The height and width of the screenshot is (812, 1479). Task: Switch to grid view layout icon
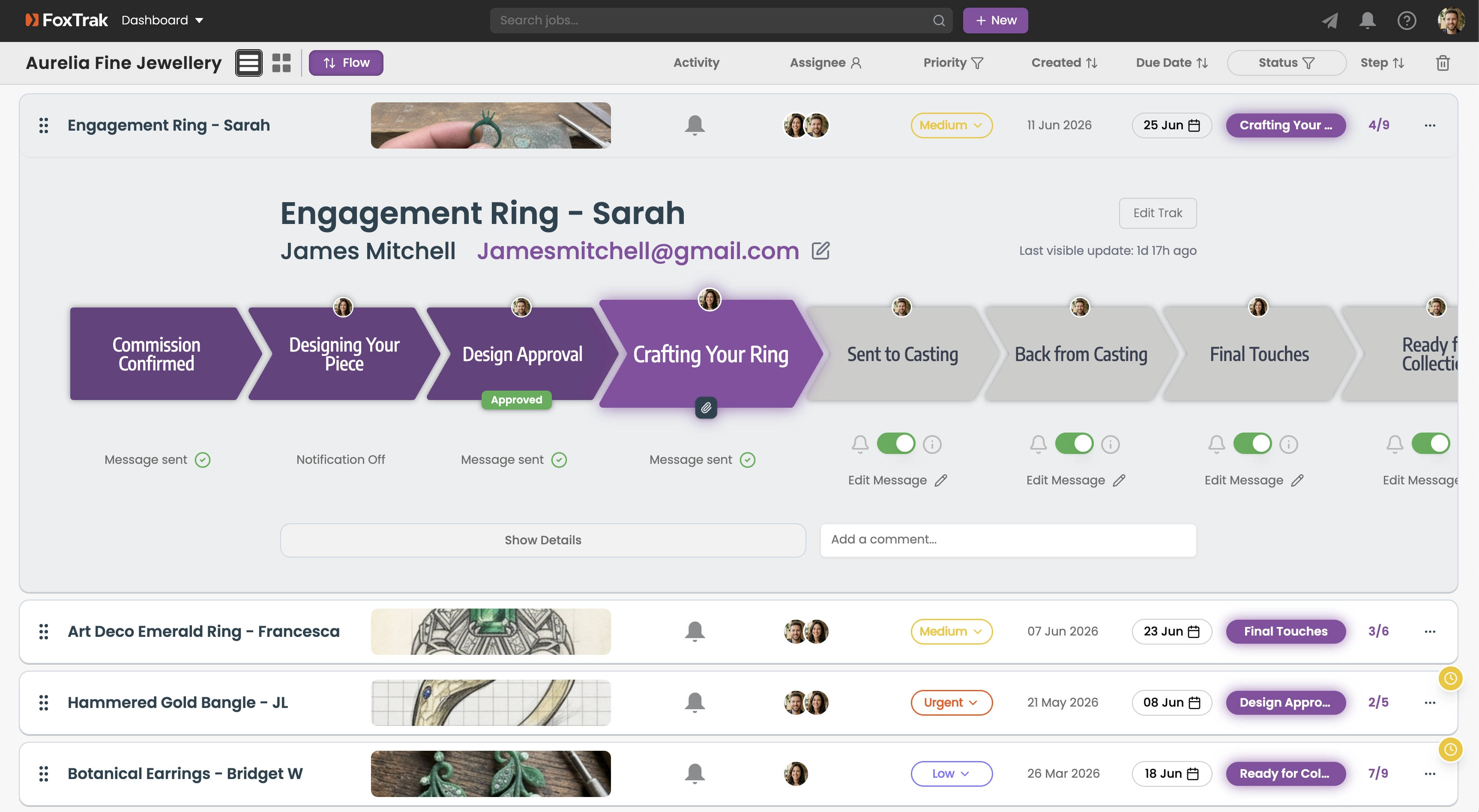(x=281, y=63)
